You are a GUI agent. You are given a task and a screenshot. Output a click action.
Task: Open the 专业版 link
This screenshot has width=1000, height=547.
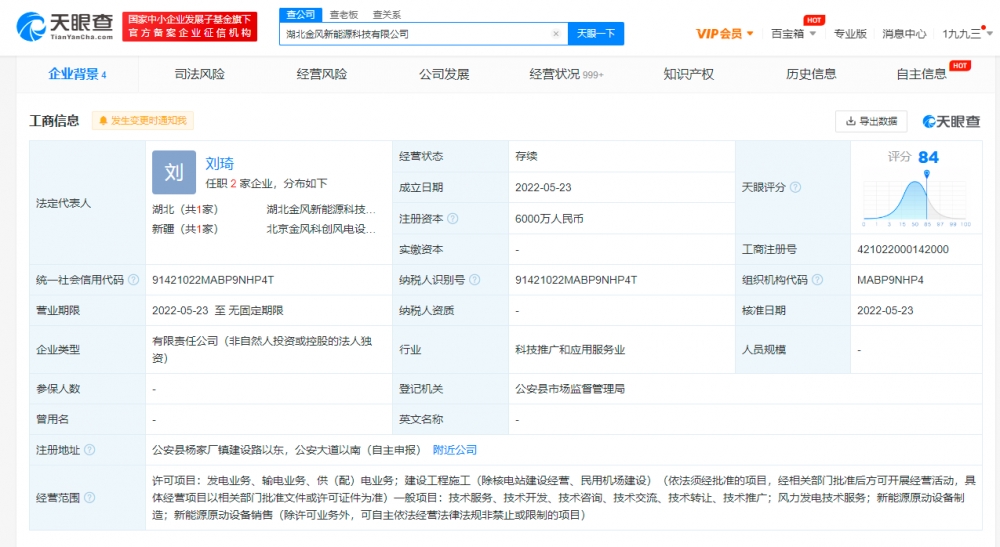click(x=850, y=34)
